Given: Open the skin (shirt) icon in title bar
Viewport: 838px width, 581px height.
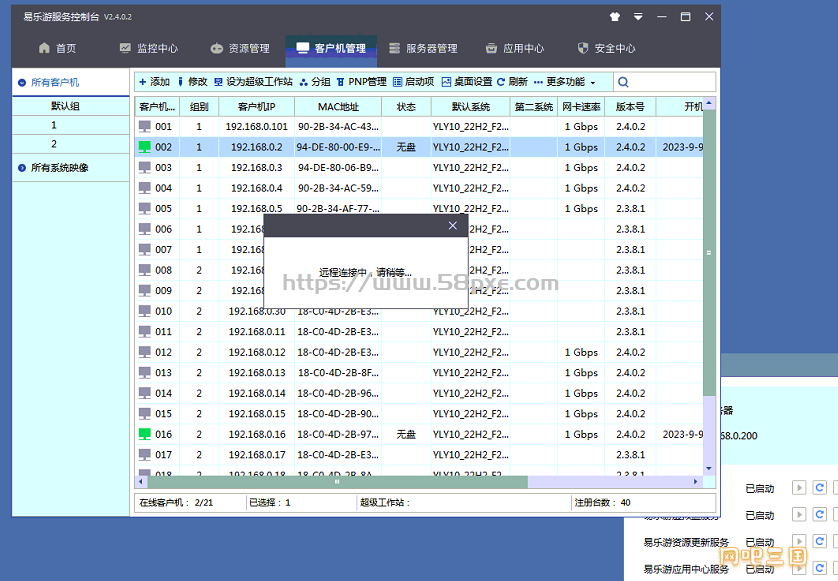Looking at the screenshot, I should tap(615, 17).
